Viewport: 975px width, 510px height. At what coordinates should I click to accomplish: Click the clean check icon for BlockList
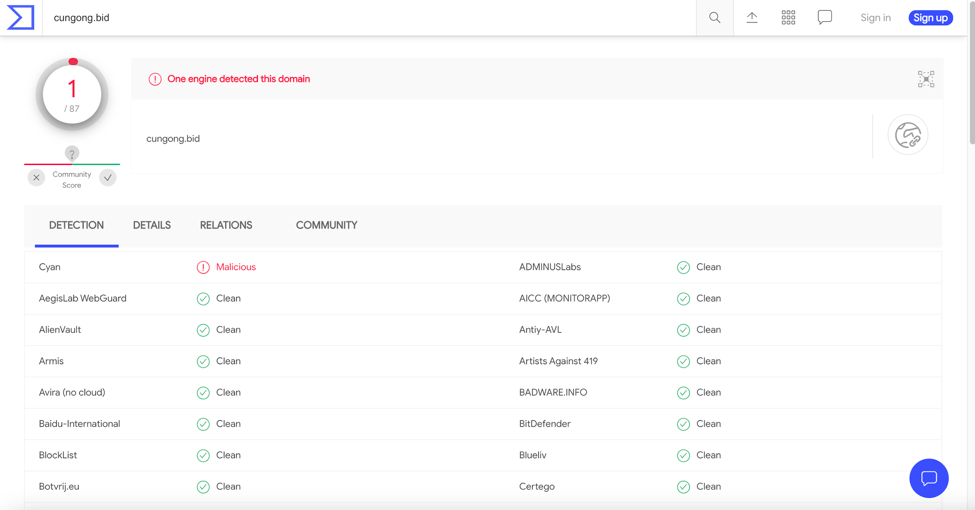(x=203, y=455)
